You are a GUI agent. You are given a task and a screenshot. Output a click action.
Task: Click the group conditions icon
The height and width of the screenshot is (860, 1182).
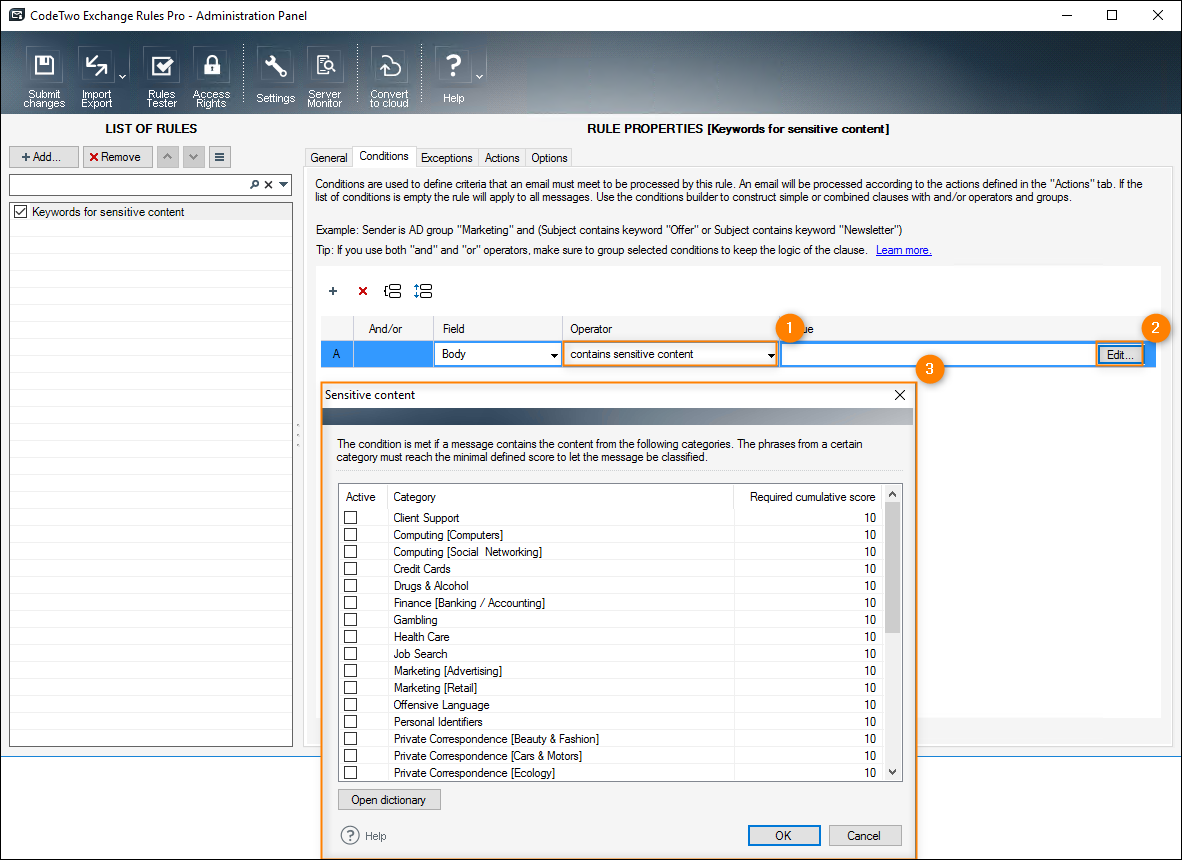pyautogui.click(x=392, y=291)
